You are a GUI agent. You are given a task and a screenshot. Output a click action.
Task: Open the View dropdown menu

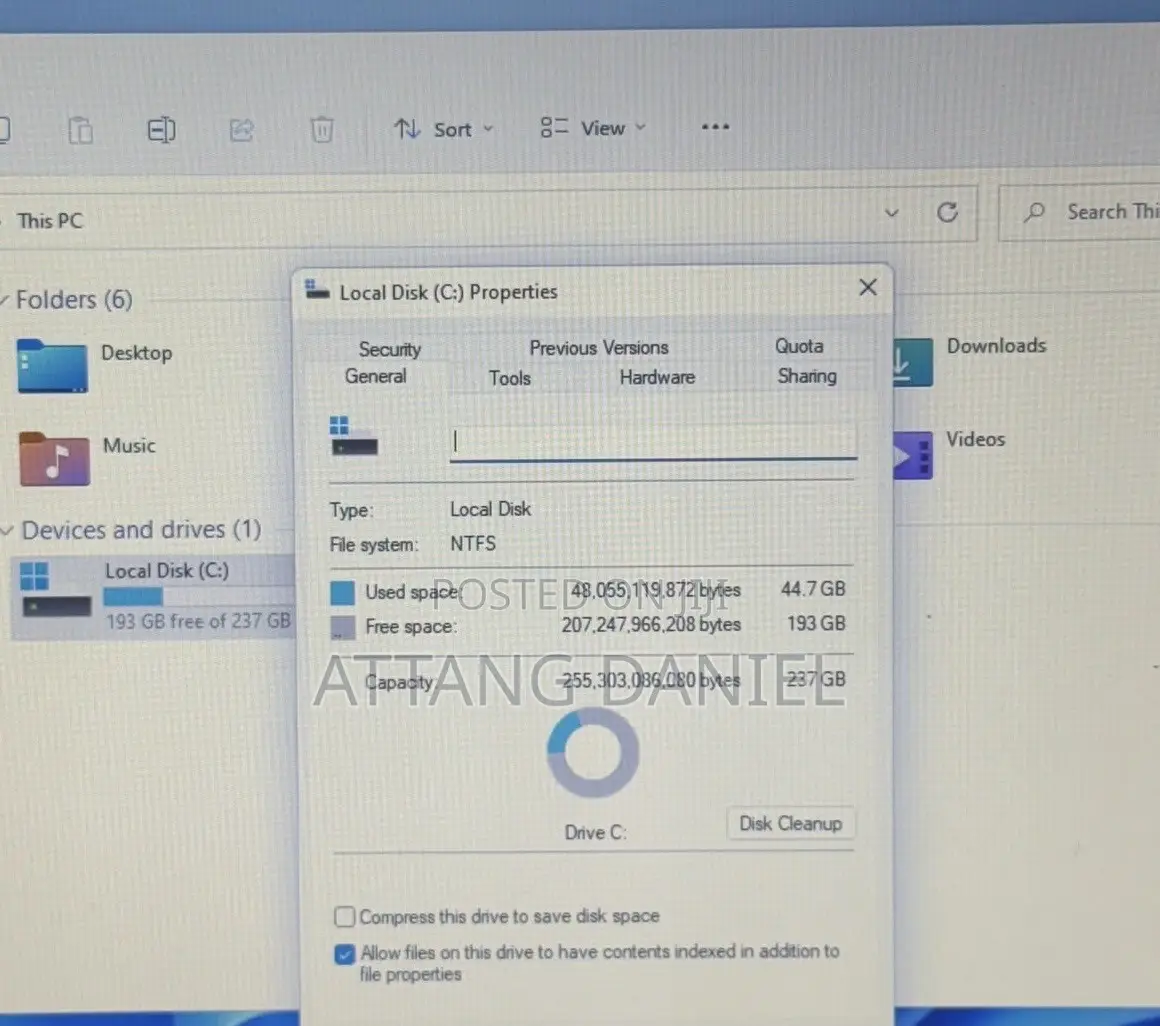coord(593,128)
